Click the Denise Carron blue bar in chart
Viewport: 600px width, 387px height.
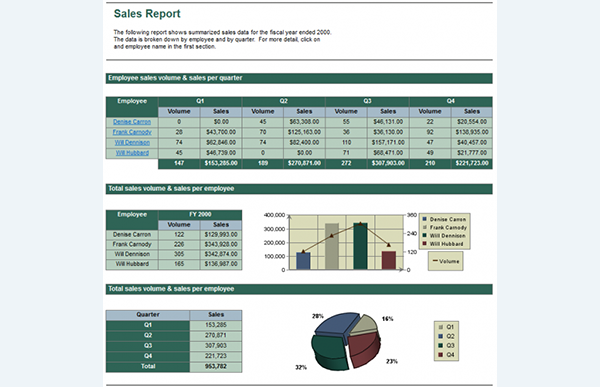point(303,261)
